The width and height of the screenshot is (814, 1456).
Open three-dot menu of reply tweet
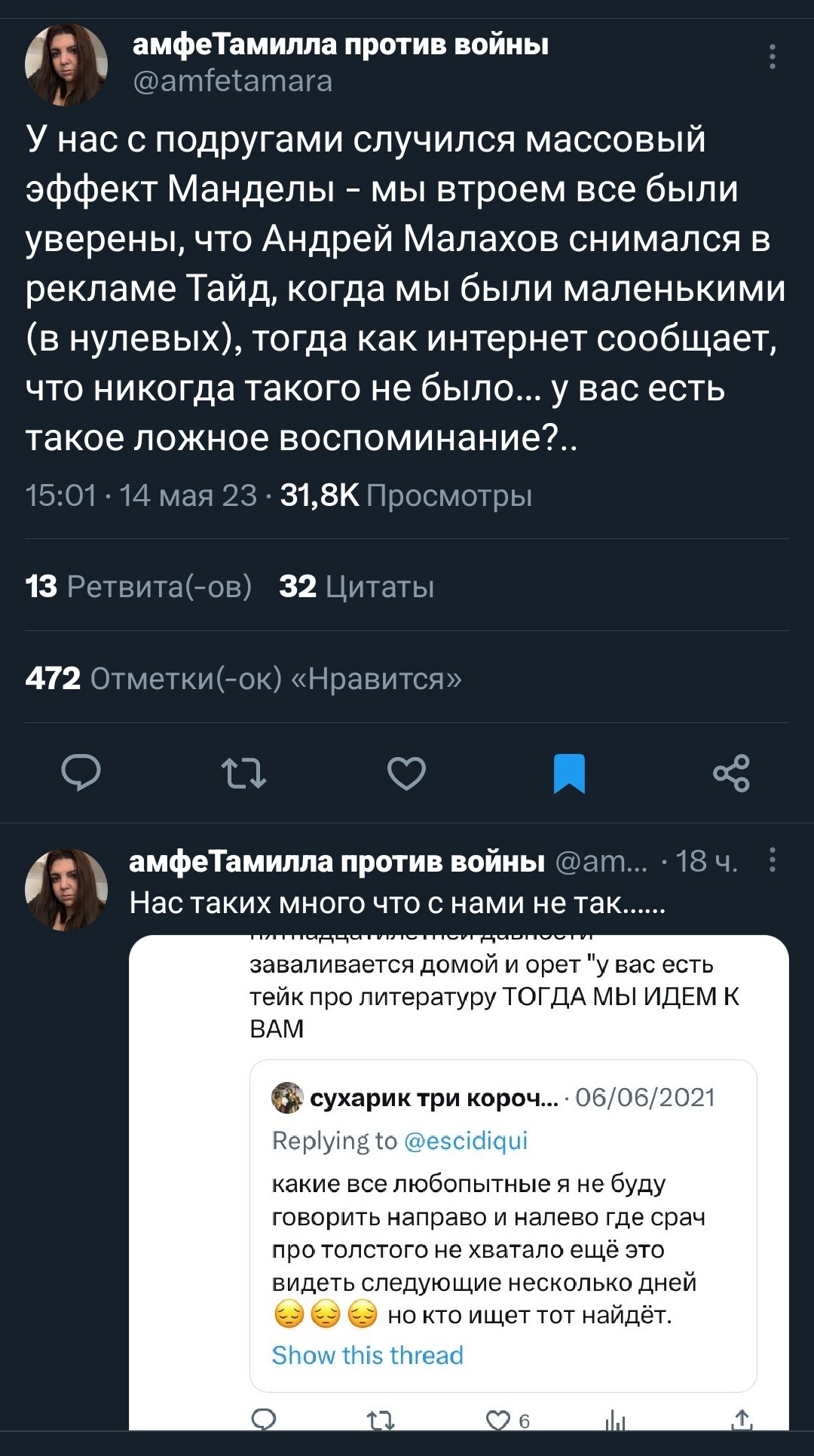[773, 860]
